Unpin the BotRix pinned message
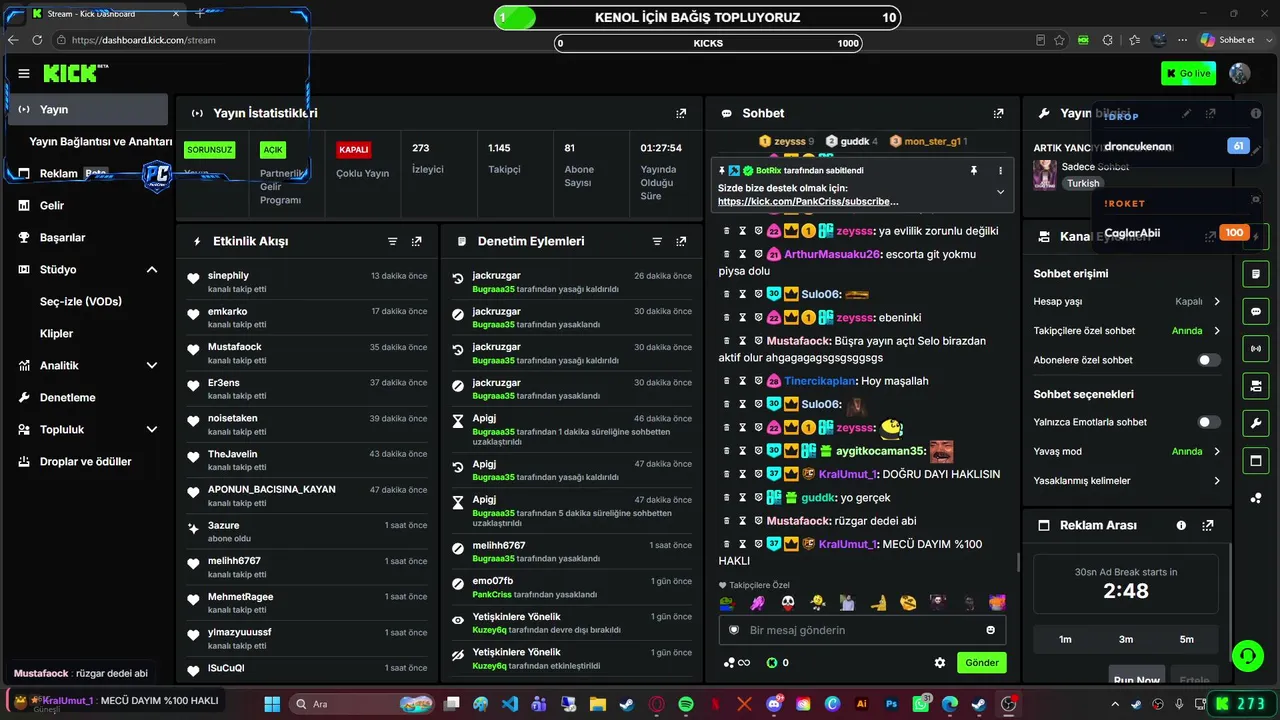The image size is (1280, 720). point(973,171)
